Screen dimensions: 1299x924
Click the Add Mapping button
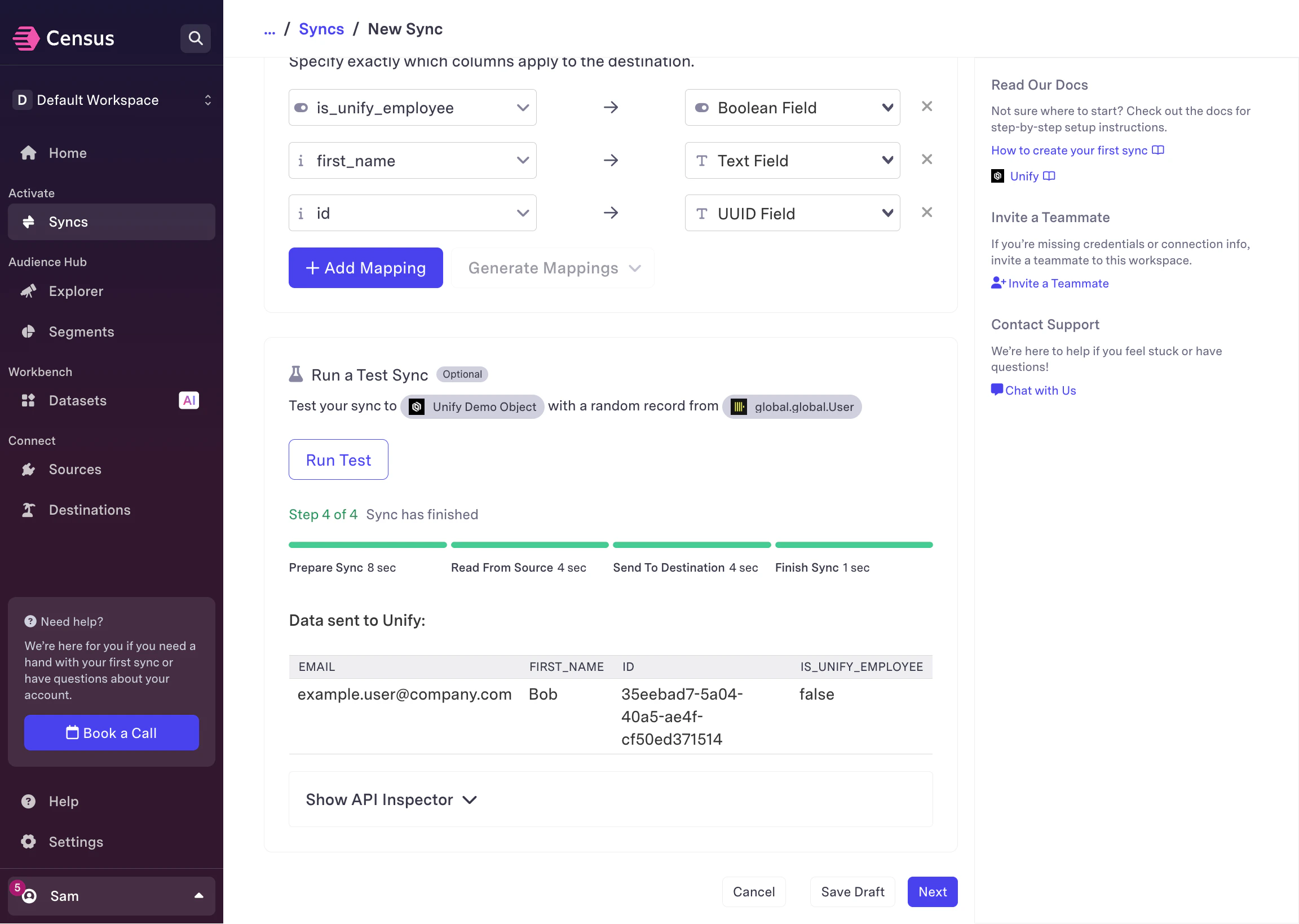pos(365,268)
